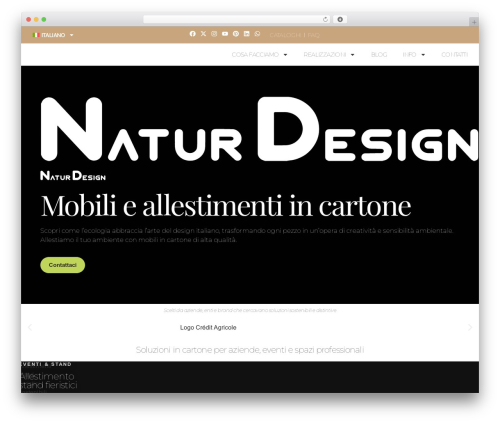The width and height of the screenshot is (500, 423).
Task: Open the Pinterest social icon
Action: point(236,34)
